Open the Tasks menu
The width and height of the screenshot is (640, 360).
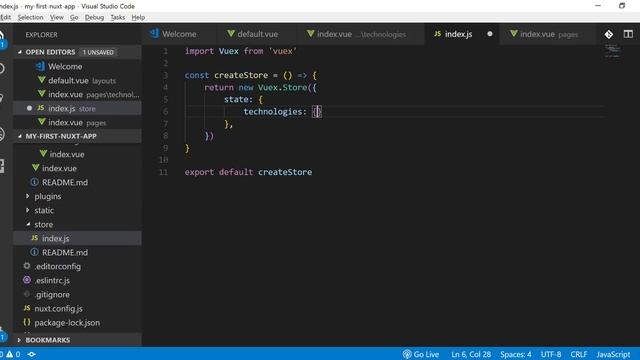click(118, 17)
